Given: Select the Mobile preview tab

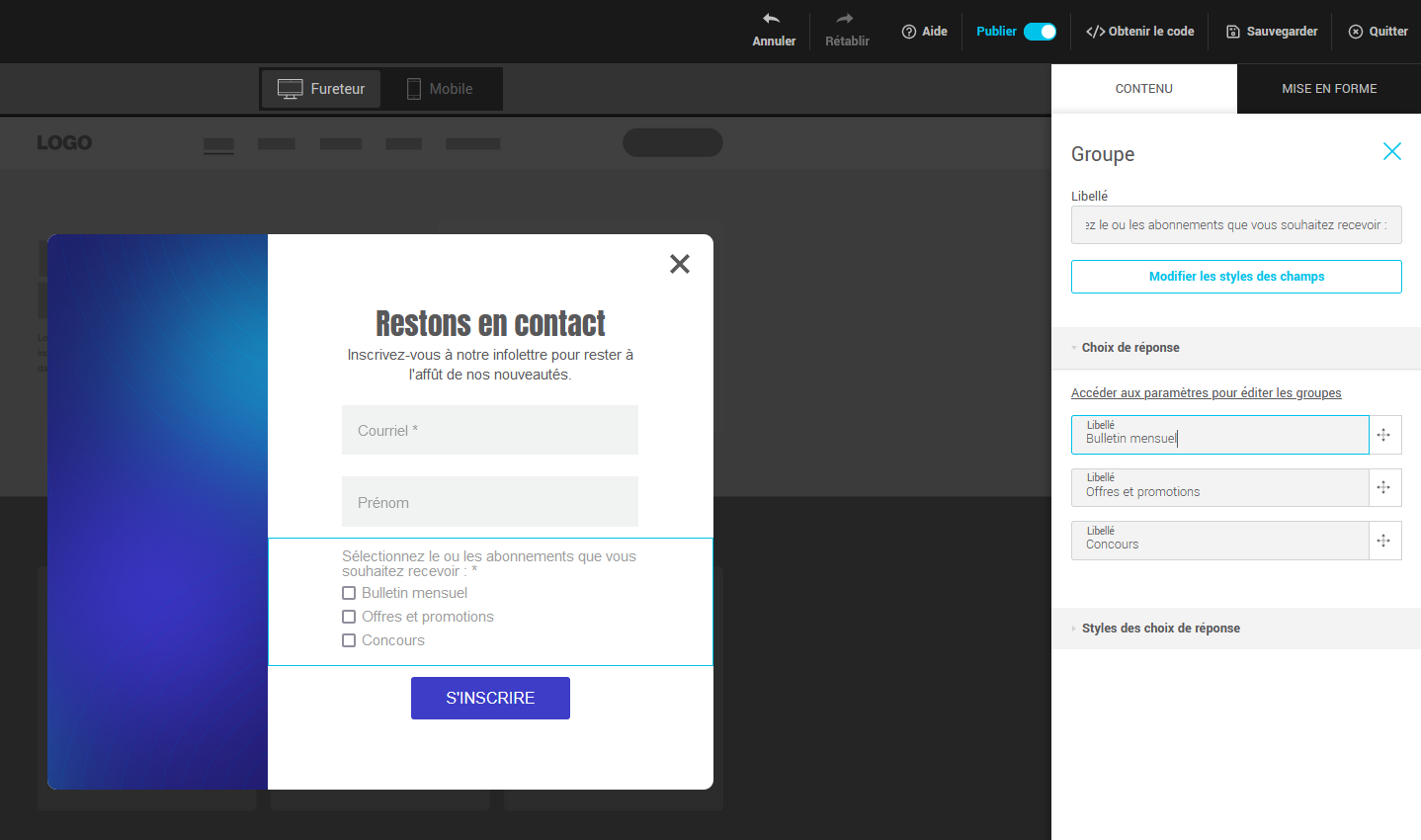Looking at the screenshot, I should (440, 89).
